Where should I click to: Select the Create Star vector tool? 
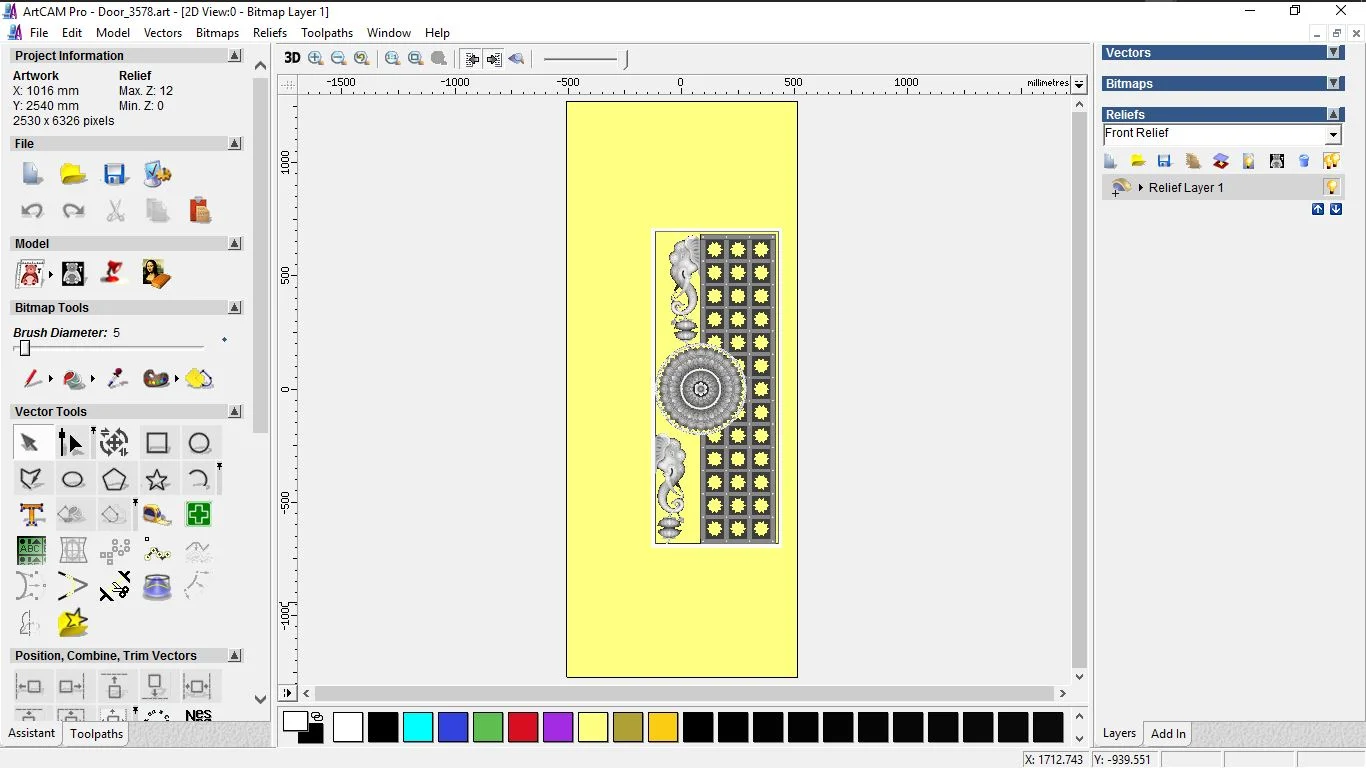pyautogui.click(x=157, y=479)
